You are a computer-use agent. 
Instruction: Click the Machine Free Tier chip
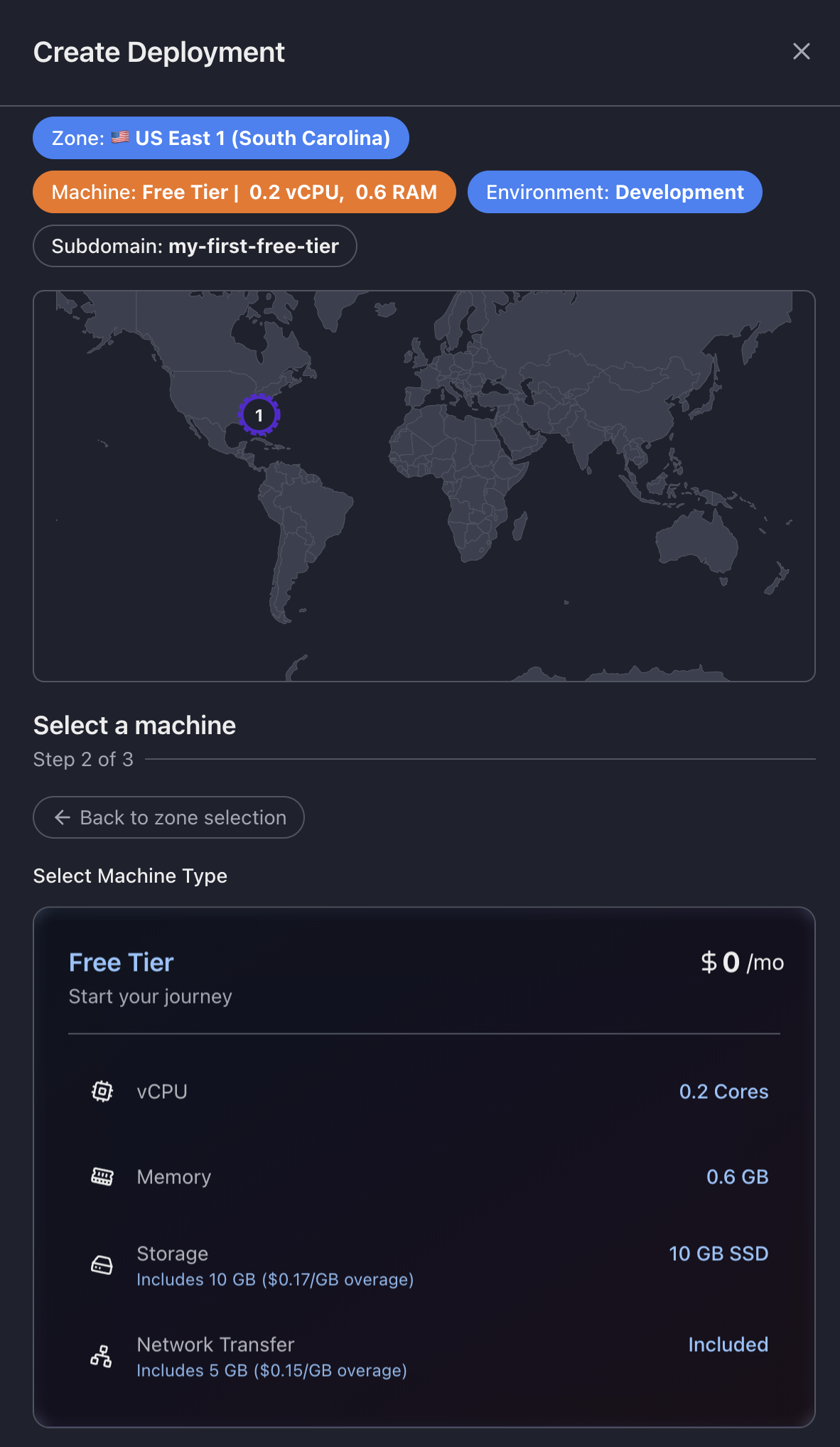[x=244, y=192]
